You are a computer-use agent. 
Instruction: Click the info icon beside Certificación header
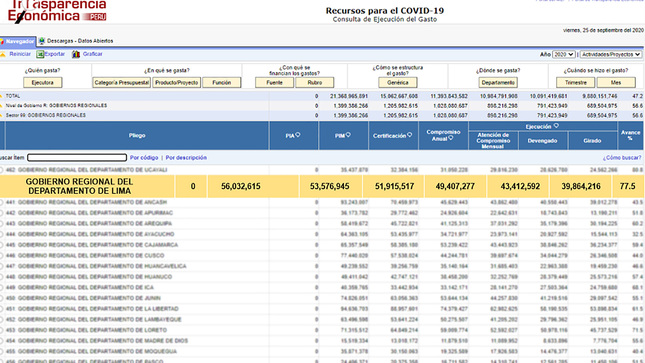pos(409,135)
